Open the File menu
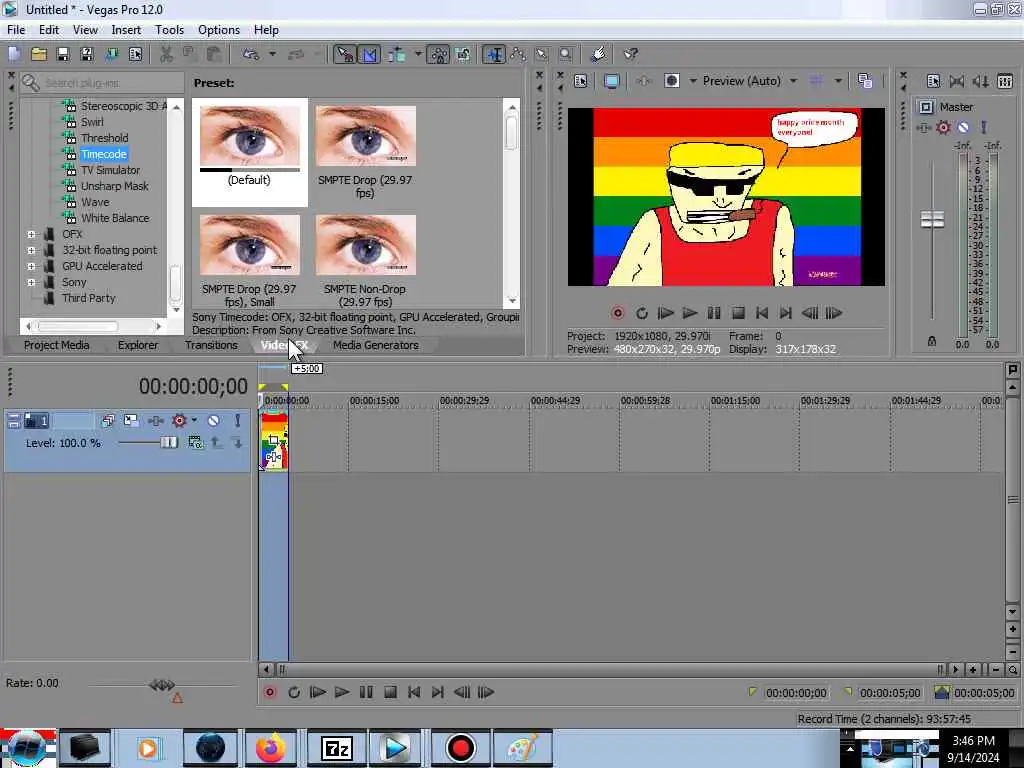Image resolution: width=1024 pixels, height=768 pixels. (16, 30)
